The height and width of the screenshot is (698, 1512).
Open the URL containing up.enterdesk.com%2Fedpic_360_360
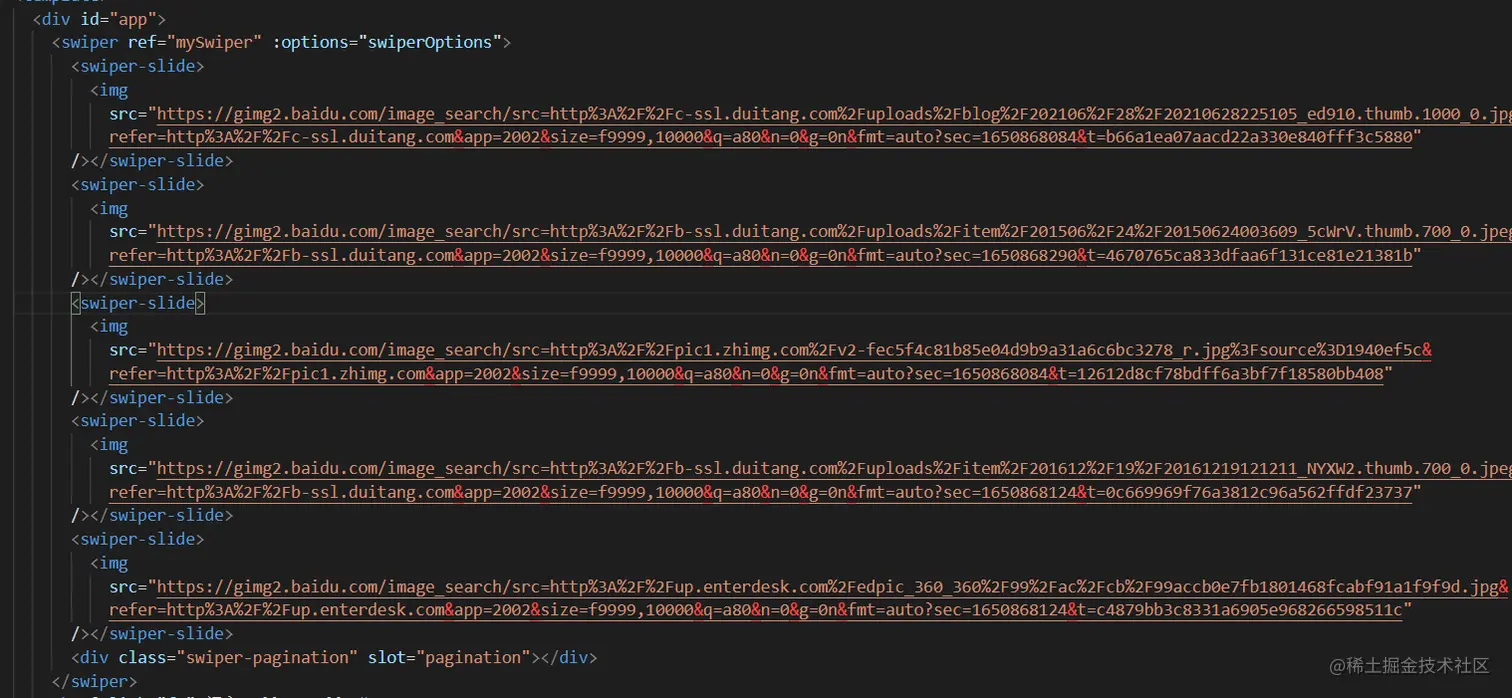832,586
